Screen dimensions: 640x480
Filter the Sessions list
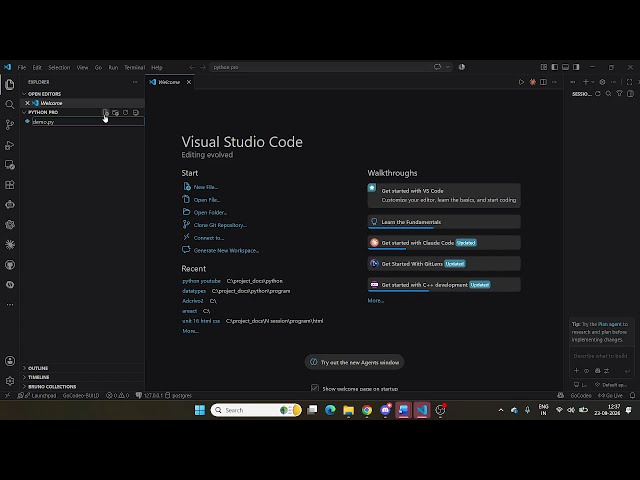[x=620, y=93]
